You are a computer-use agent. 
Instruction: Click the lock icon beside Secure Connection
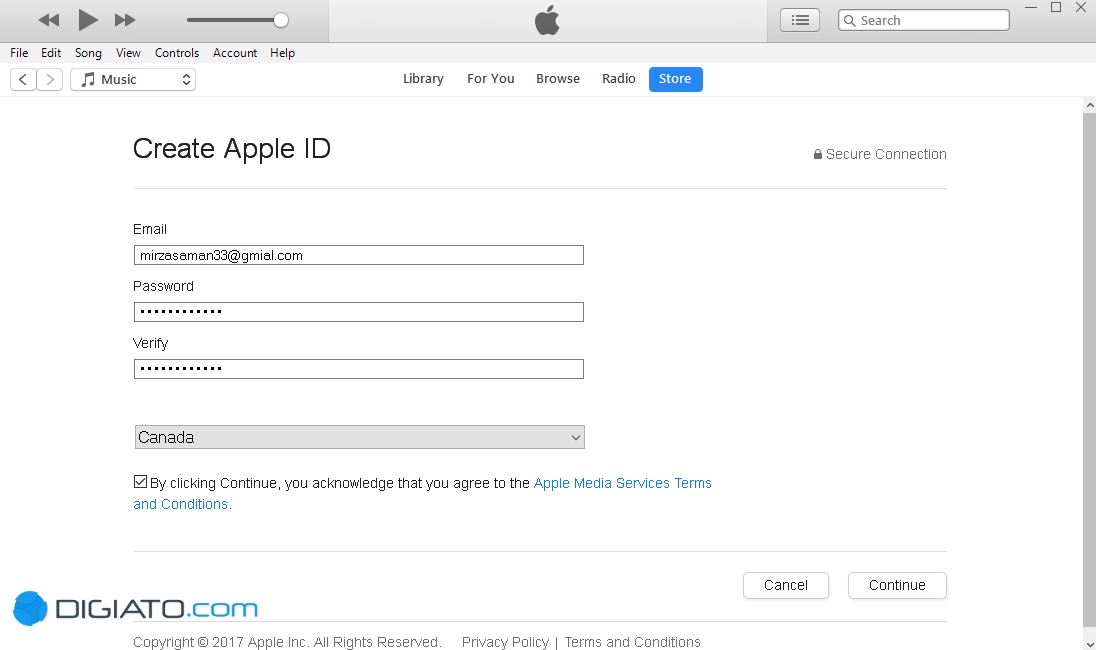point(818,154)
